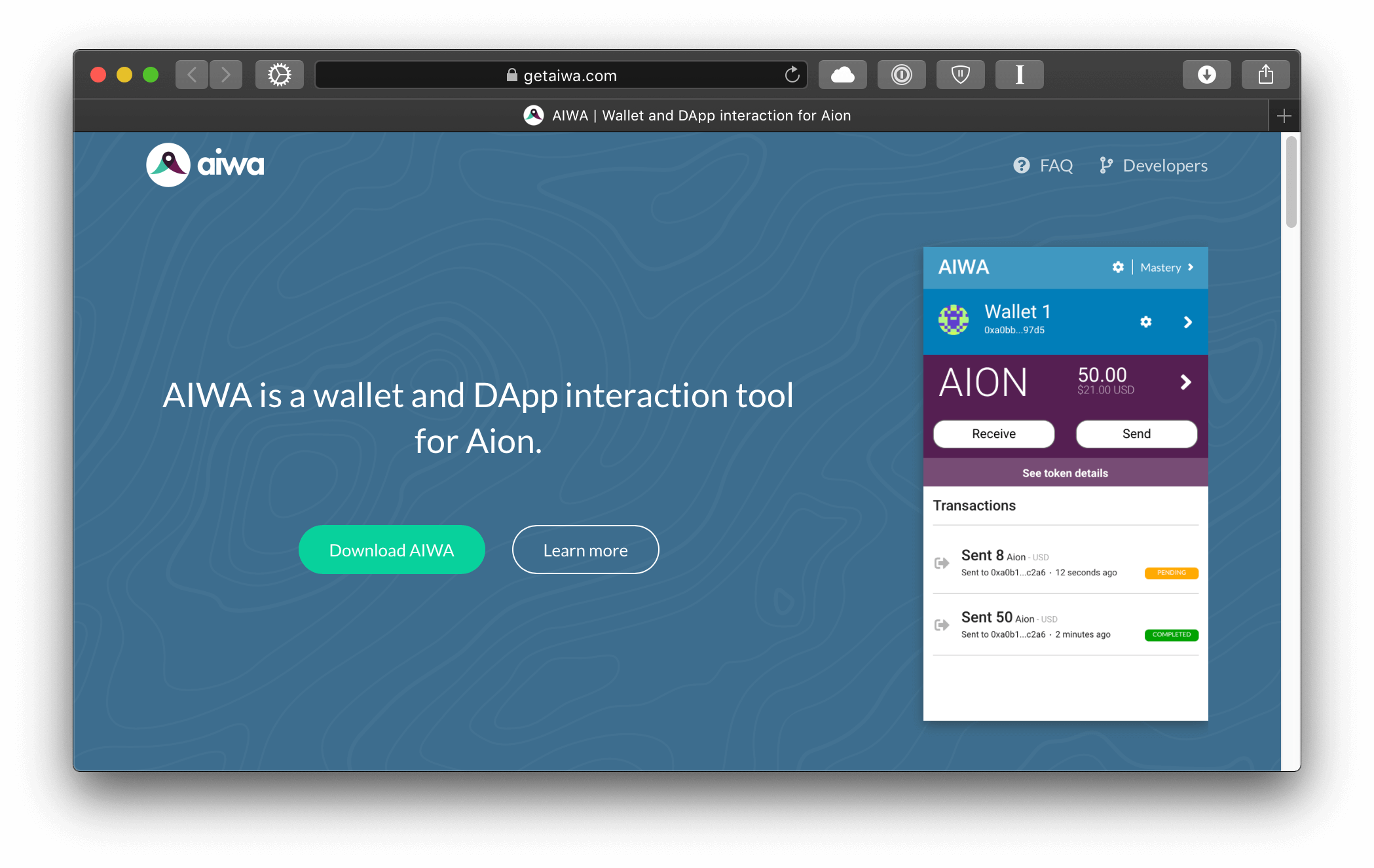Select the AIWA browser tab
This screenshot has width=1374, height=868.
686,116
